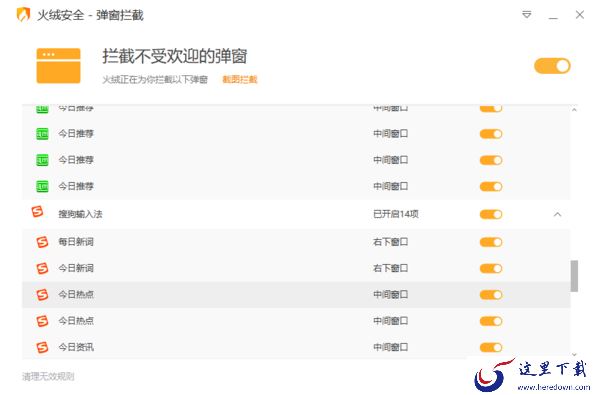This screenshot has height=395, width=600.
Task: Click the Sogou icon beside 今日资讯
Action: click(x=42, y=347)
